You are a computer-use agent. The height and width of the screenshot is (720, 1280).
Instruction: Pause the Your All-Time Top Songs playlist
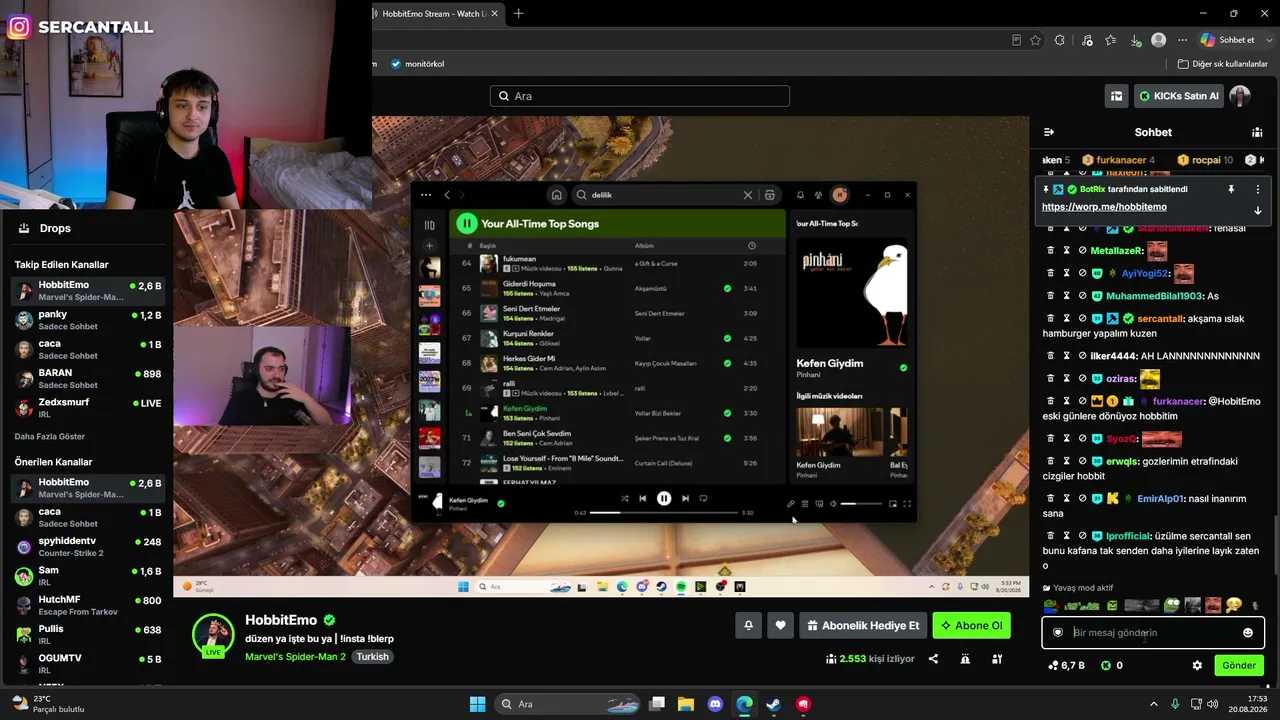[x=466, y=223]
